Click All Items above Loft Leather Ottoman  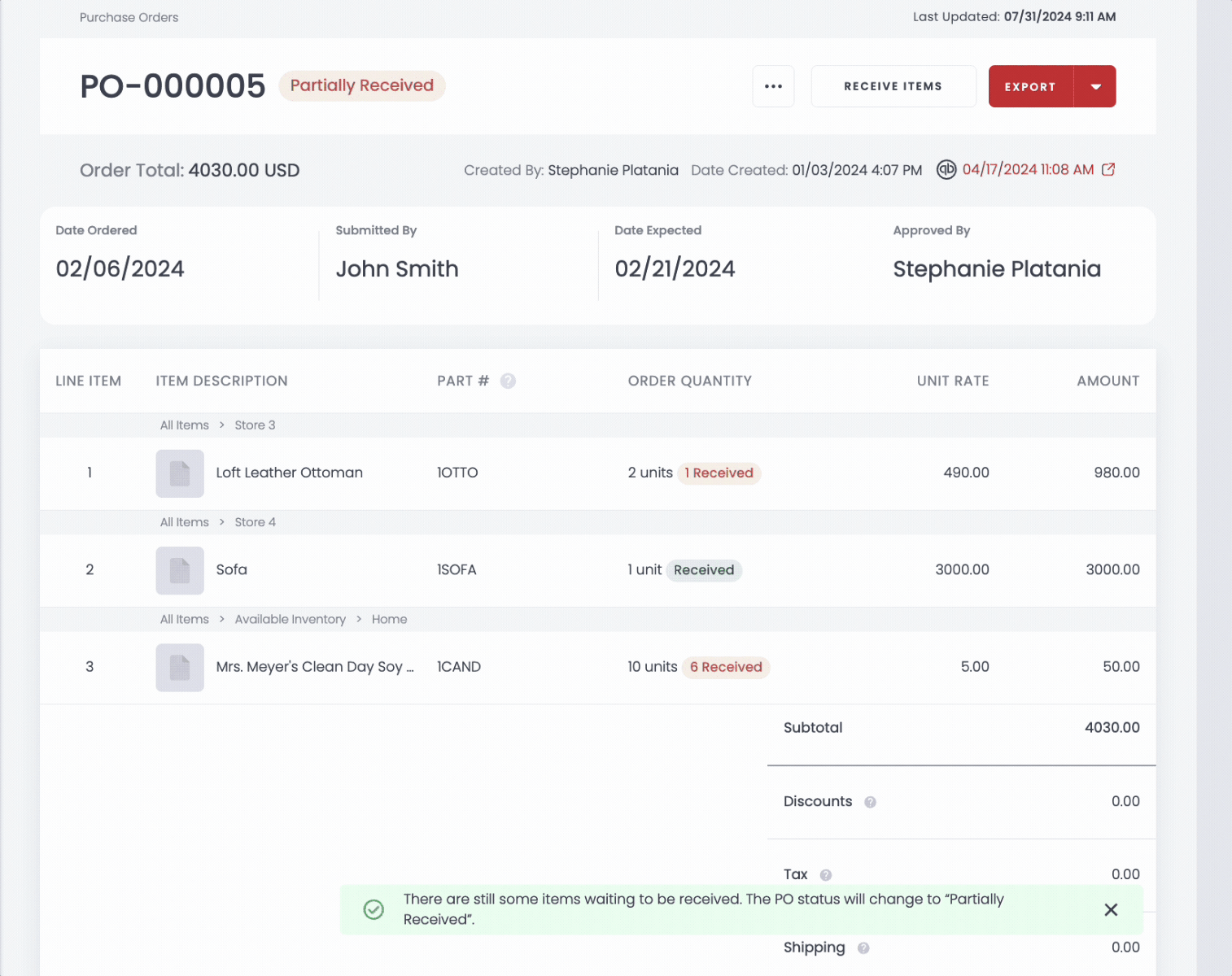click(185, 425)
